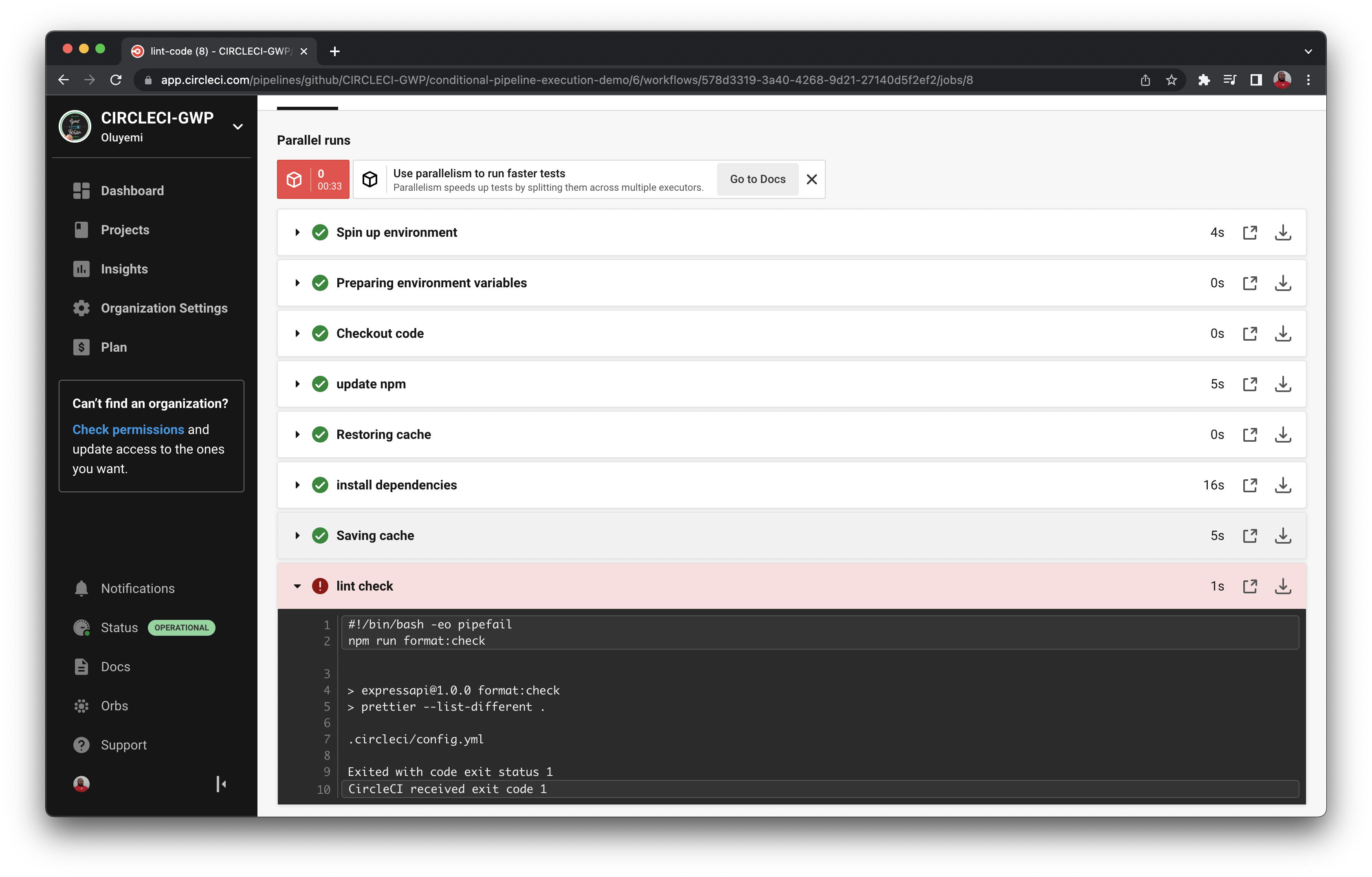Screen dimensions: 1372x877
Task: Open the Dashboard from the sidebar
Action: [132, 190]
